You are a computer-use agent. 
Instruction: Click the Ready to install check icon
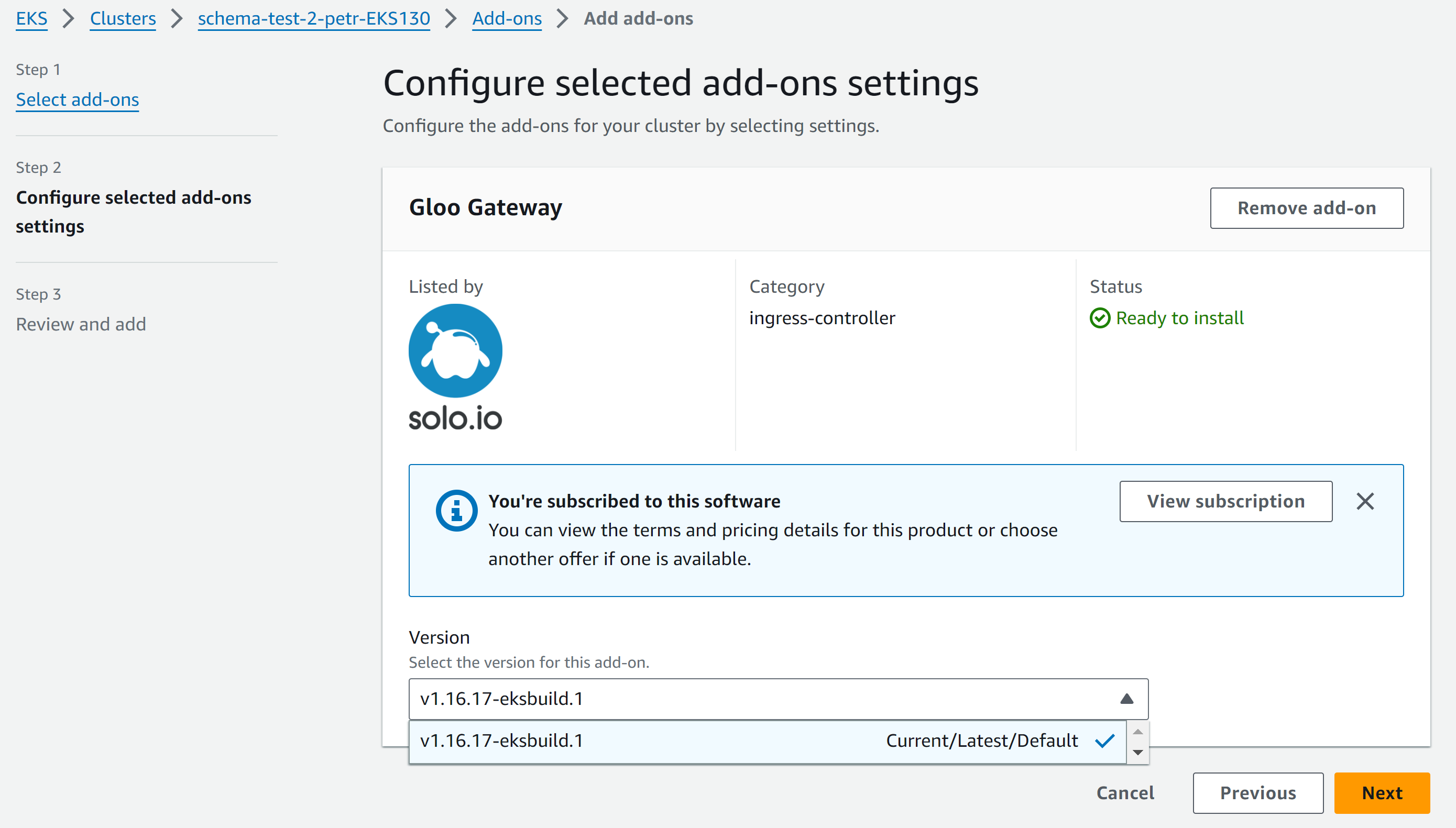coord(1099,318)
